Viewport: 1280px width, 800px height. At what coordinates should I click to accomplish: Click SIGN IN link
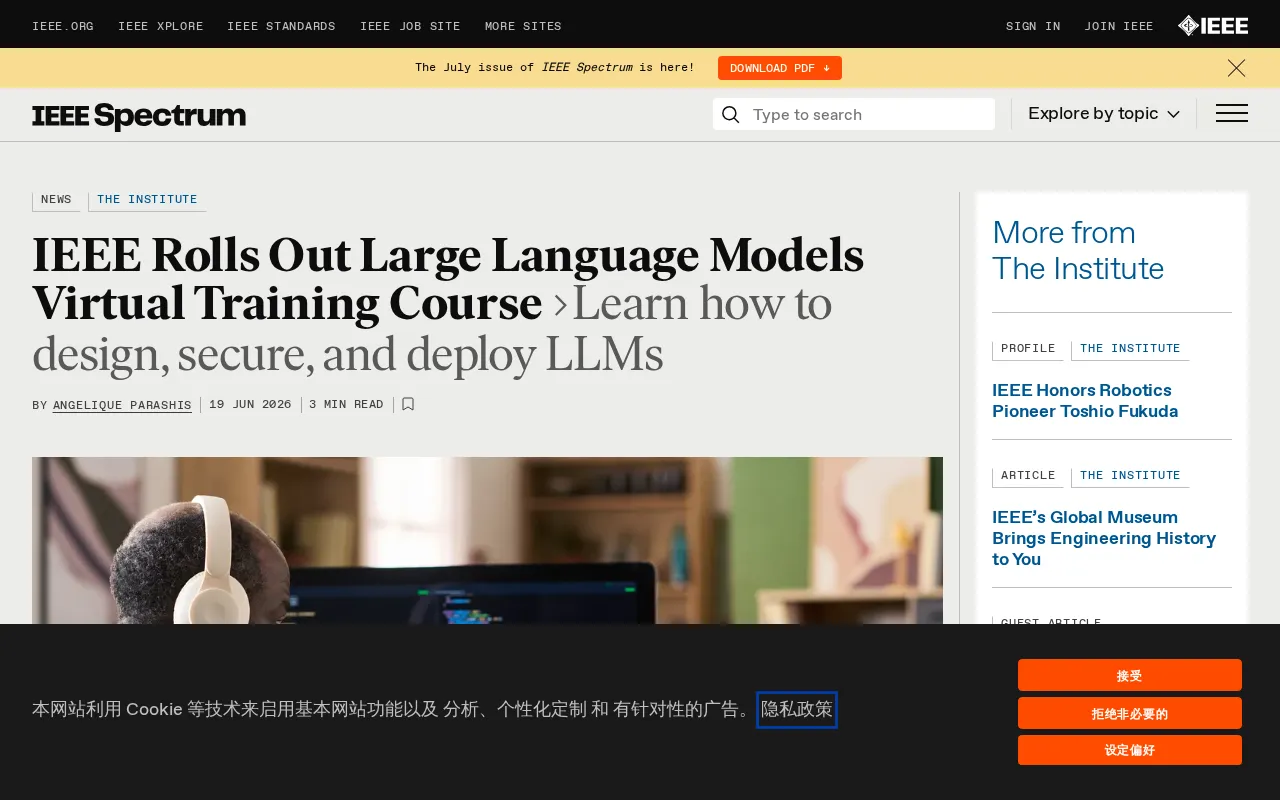(x=1033, y=27)
